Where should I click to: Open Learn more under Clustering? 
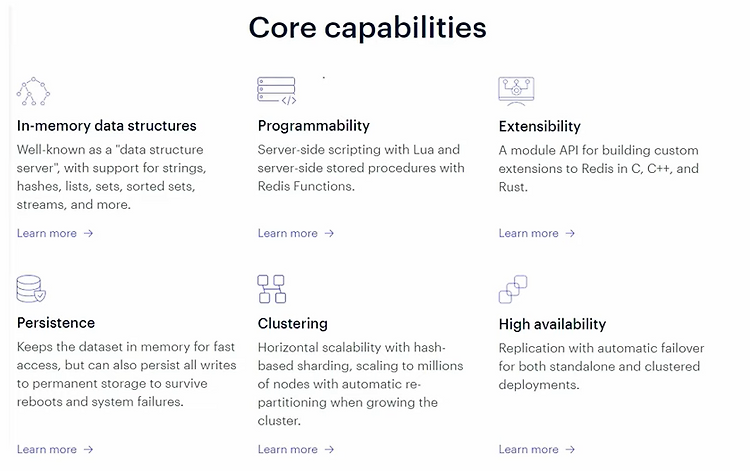[296, 449]
